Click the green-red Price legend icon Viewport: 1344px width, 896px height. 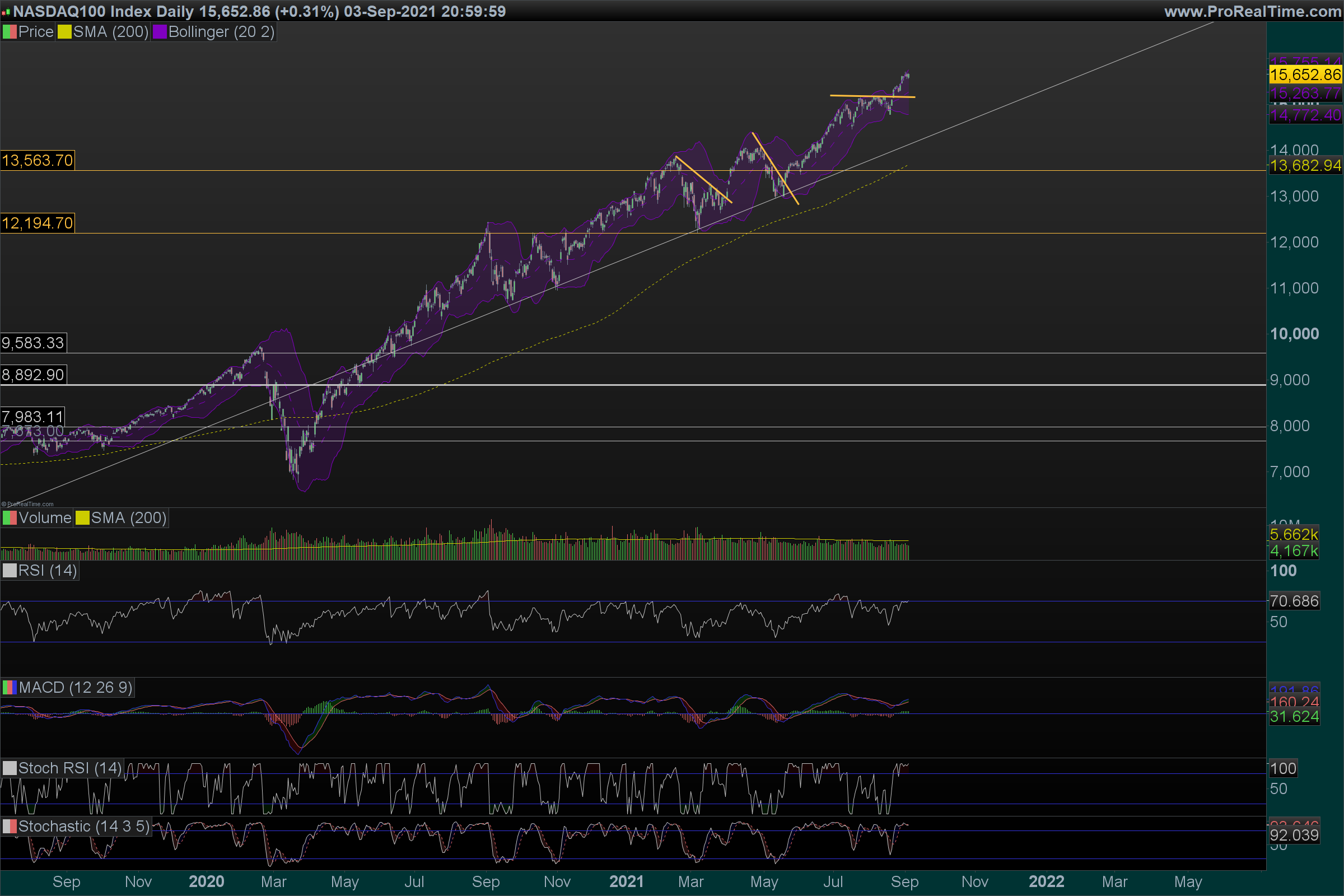point(9,32)
